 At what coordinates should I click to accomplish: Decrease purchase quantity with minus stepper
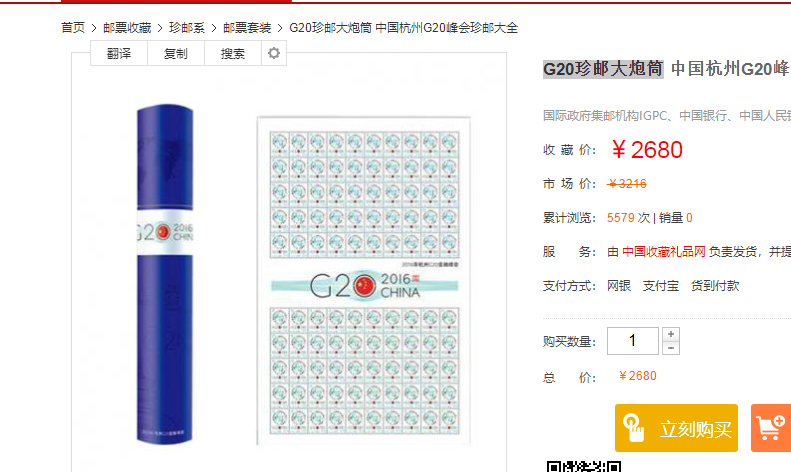click(670, 348)
